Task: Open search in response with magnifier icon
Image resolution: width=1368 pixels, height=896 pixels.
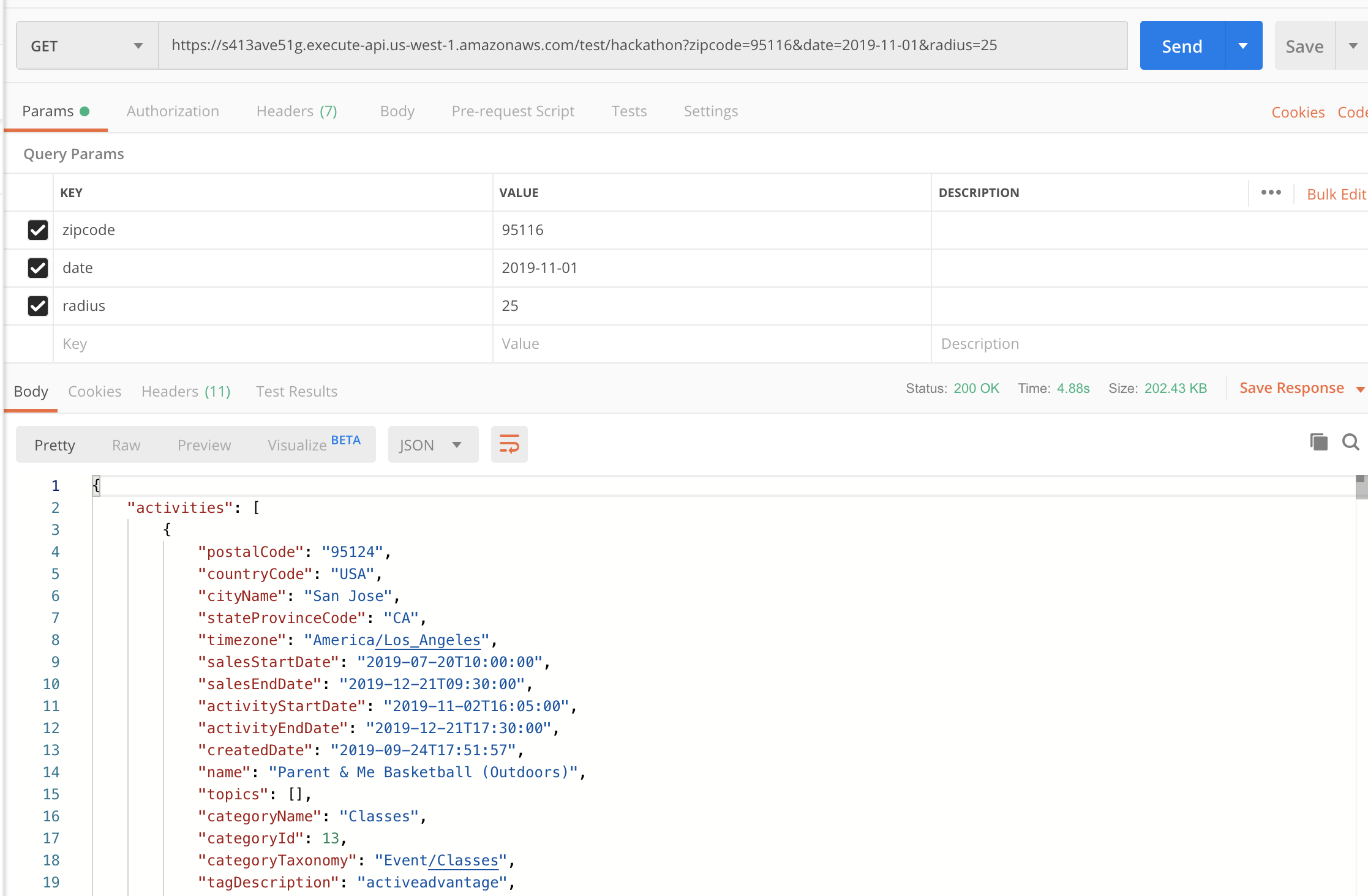Action: pos(1350,442)
